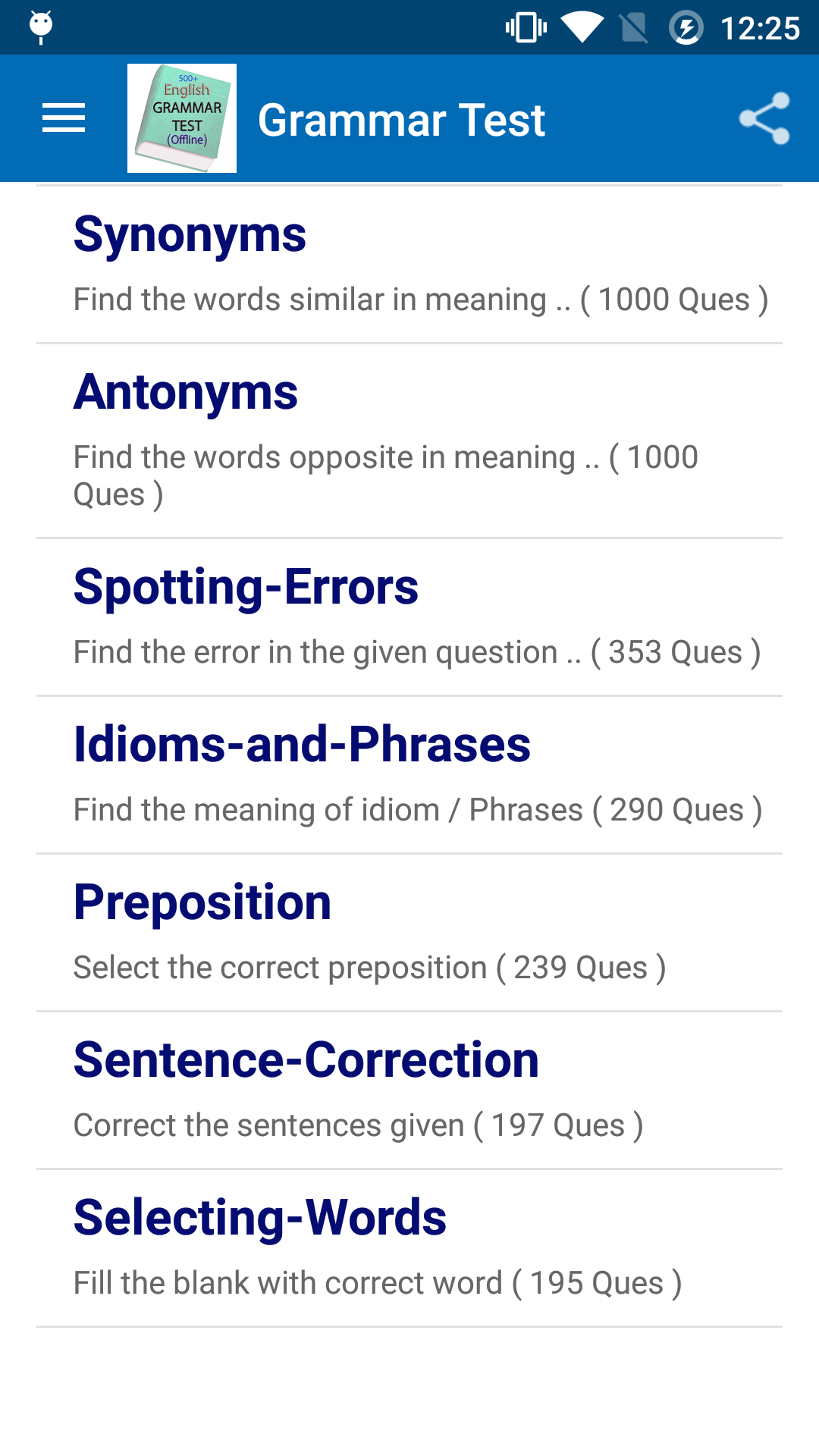Open Sentence-Correction questions
The height and width of the screenshot is (1456, 819).
(306, 1060)
